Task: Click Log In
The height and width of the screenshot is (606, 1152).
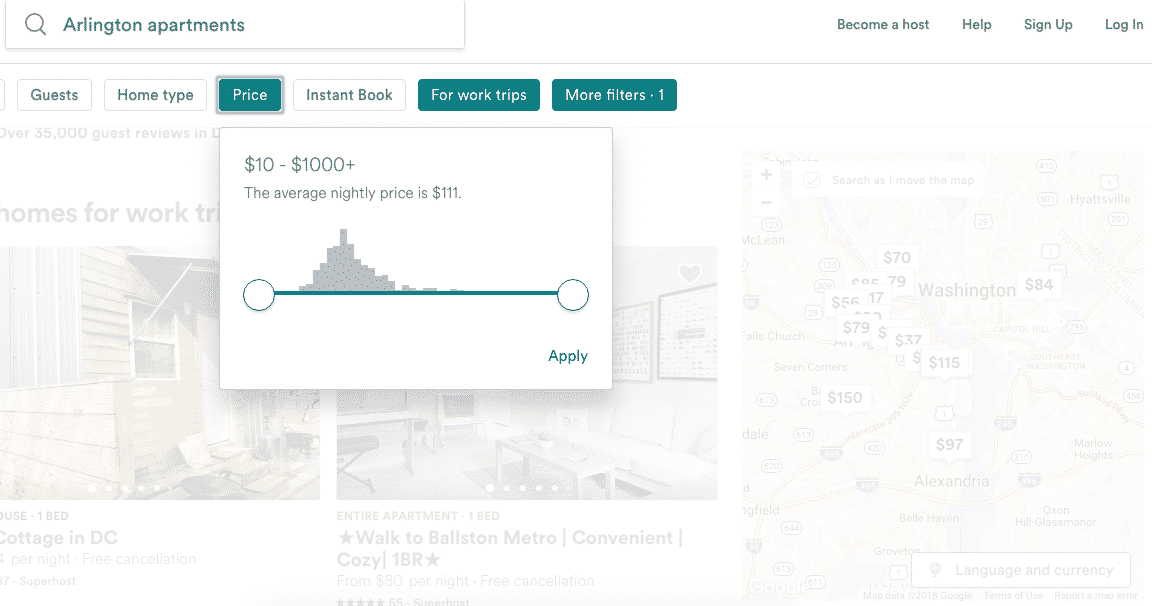Action: [x=1124, y=24]
